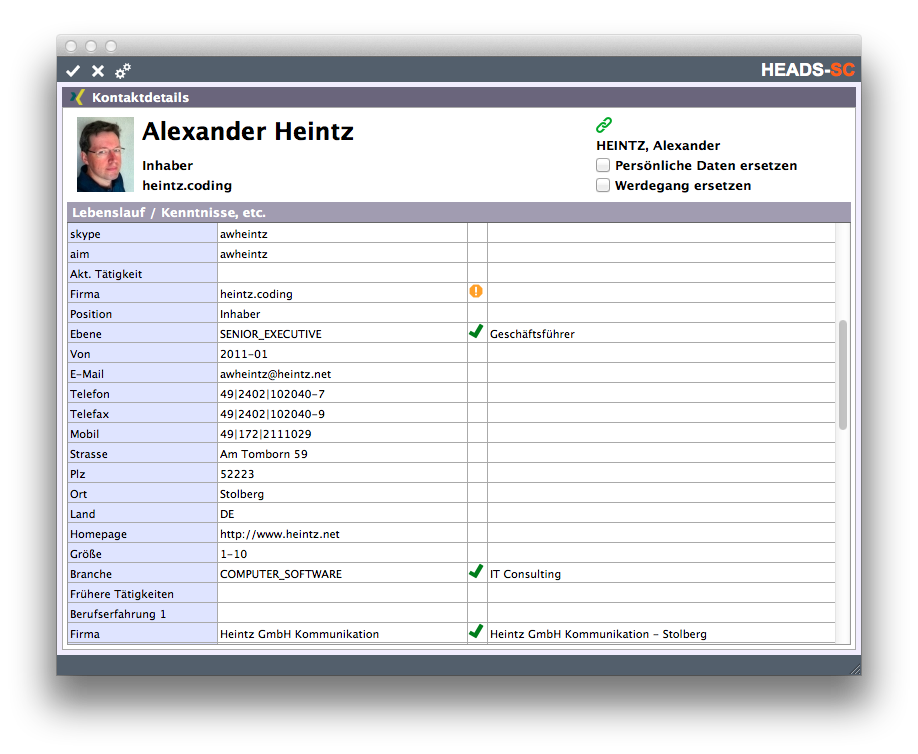Image resolution: width=918 pixels, height=754 pixels.
Task: Click the first gray window control button
Action: 71,46
